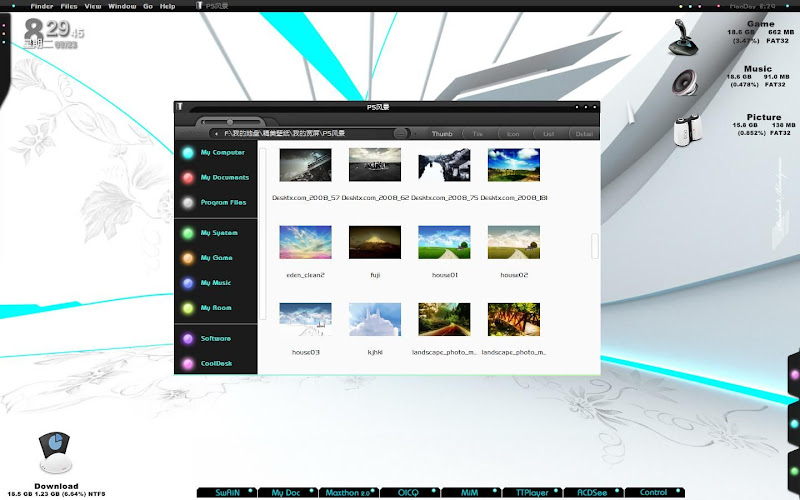The width and height of the screenshot is (800, 500).
Task: Open the Files menu
Action: click(x=69, y=6)
